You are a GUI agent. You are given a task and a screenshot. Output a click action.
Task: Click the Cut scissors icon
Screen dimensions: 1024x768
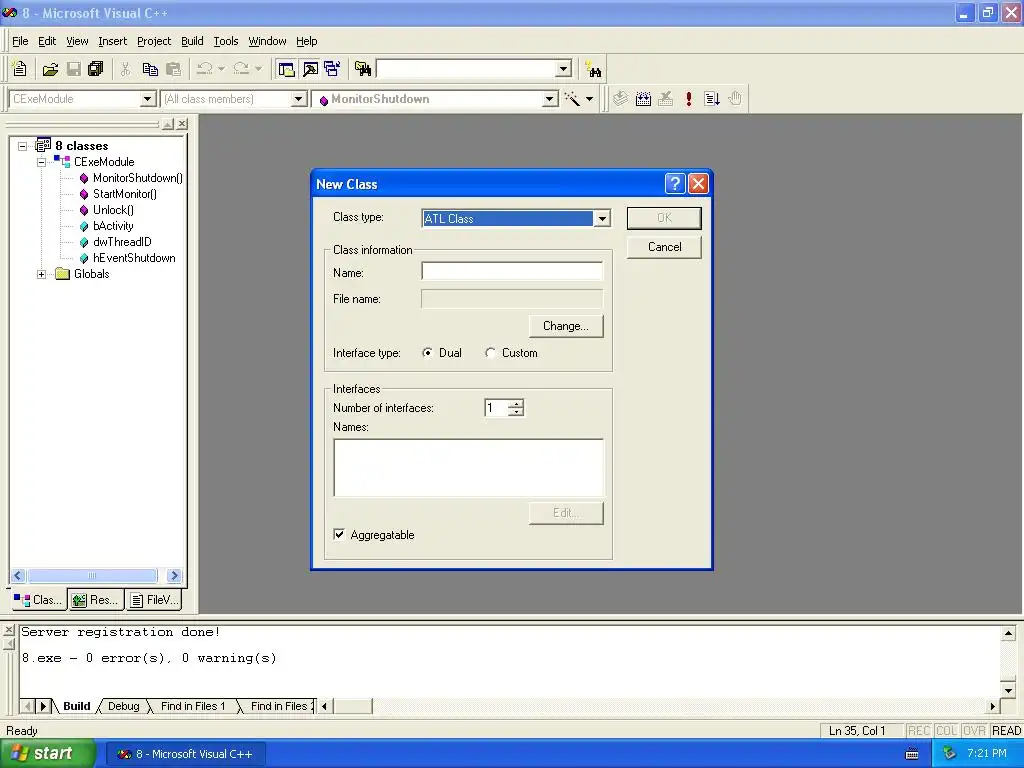(125, 69)
